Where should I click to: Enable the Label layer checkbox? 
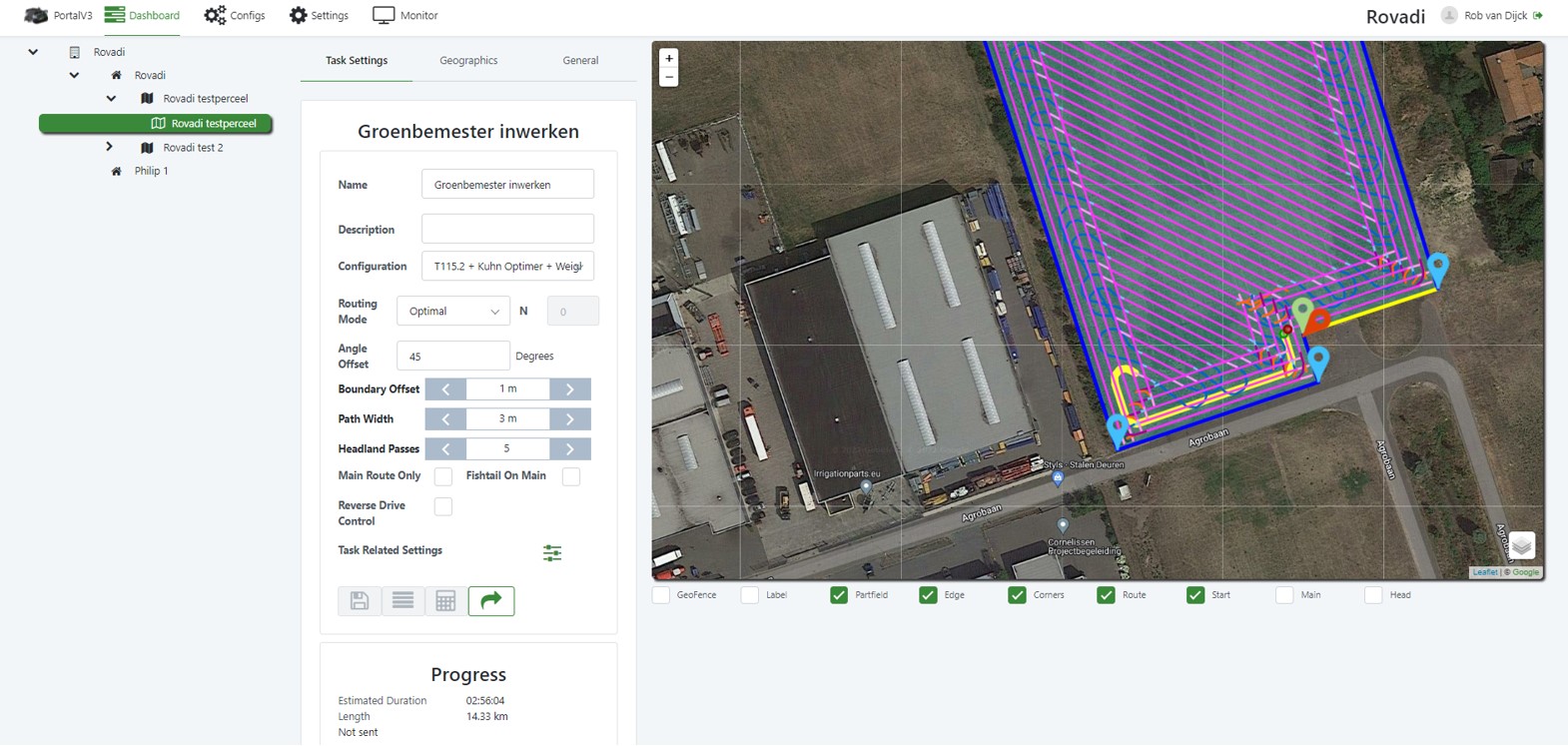coord(750,595)
